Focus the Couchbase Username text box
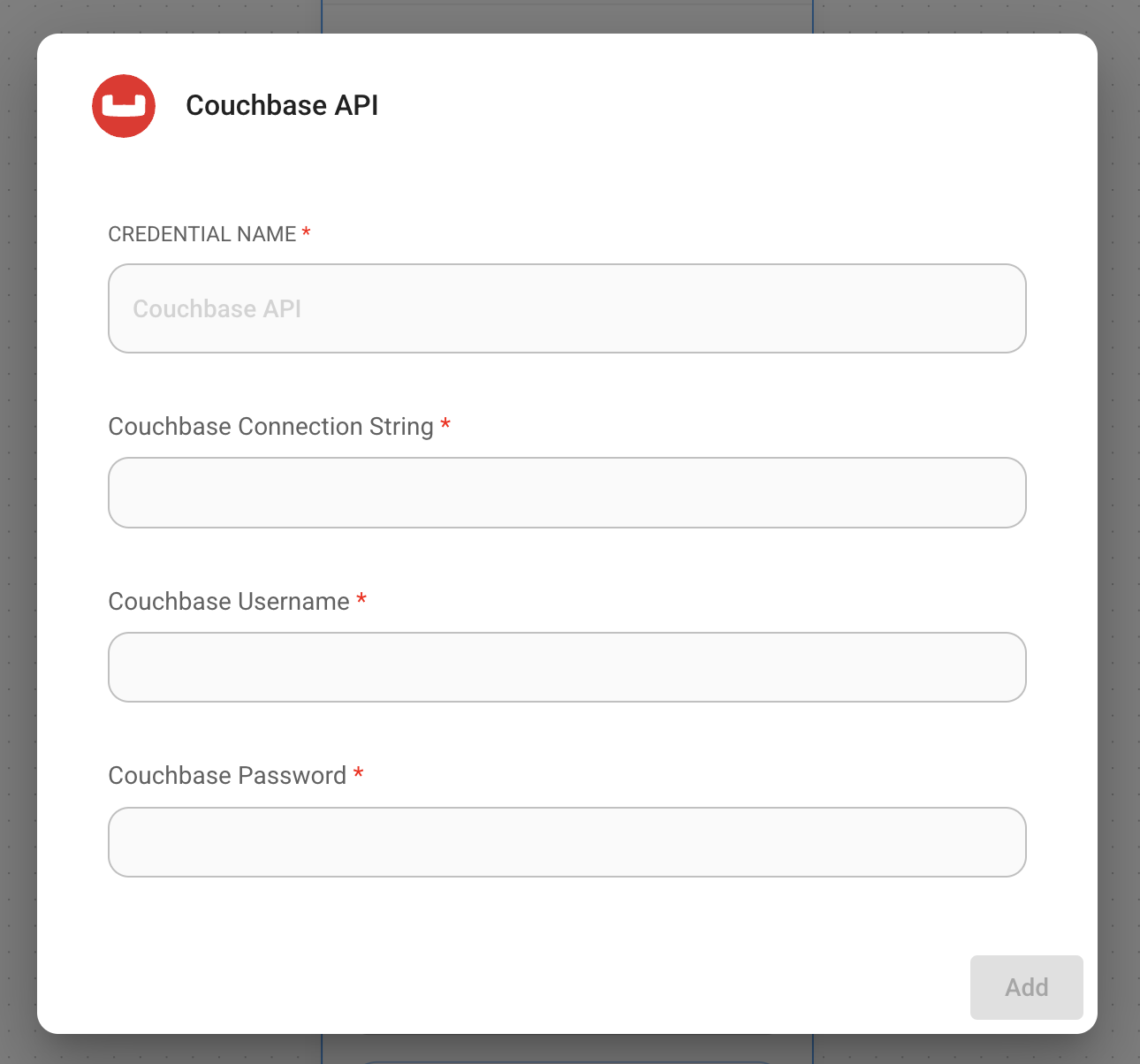This screenshot has width=1140, height=1064. 566,667
